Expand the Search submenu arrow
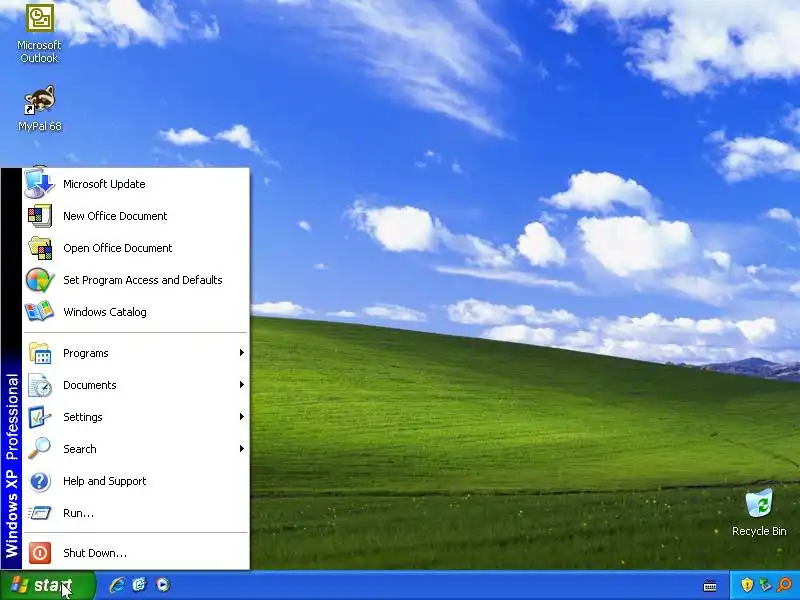The image size is (800, 600). (x=242, y=448)
